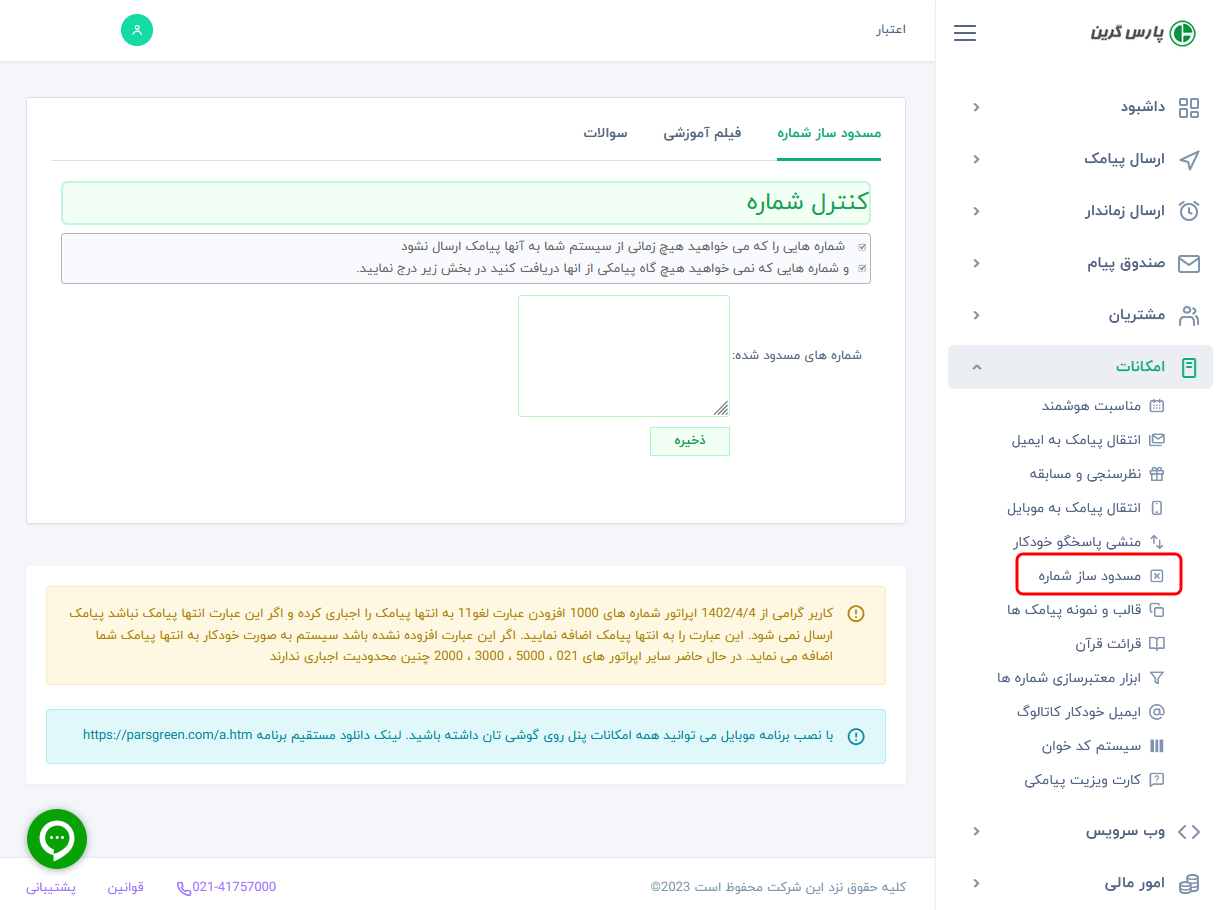Click the blocked numbers text area
Image resolution: width=1220 pixels, height=910 pixels.
[x=623, y=355]
